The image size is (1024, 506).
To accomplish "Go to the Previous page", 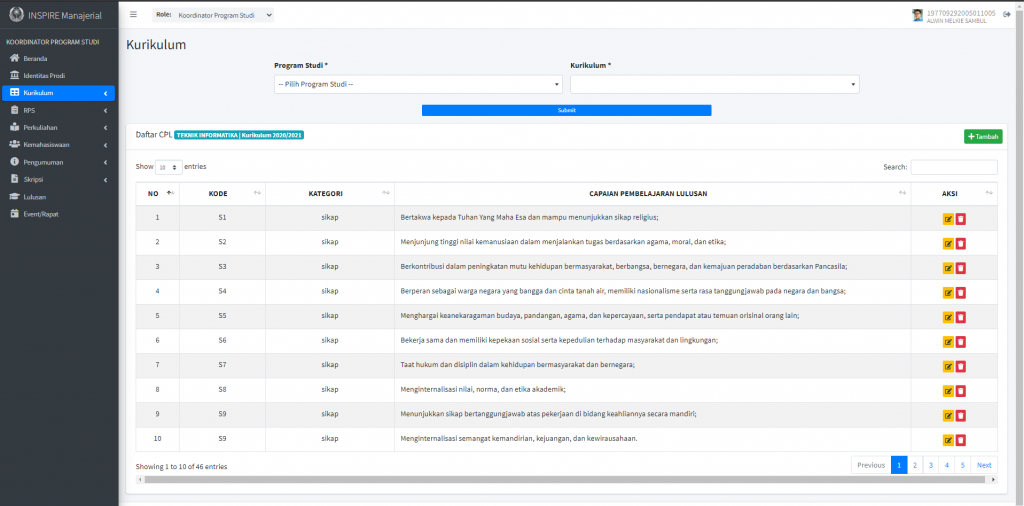I will [x=871, y=465].
